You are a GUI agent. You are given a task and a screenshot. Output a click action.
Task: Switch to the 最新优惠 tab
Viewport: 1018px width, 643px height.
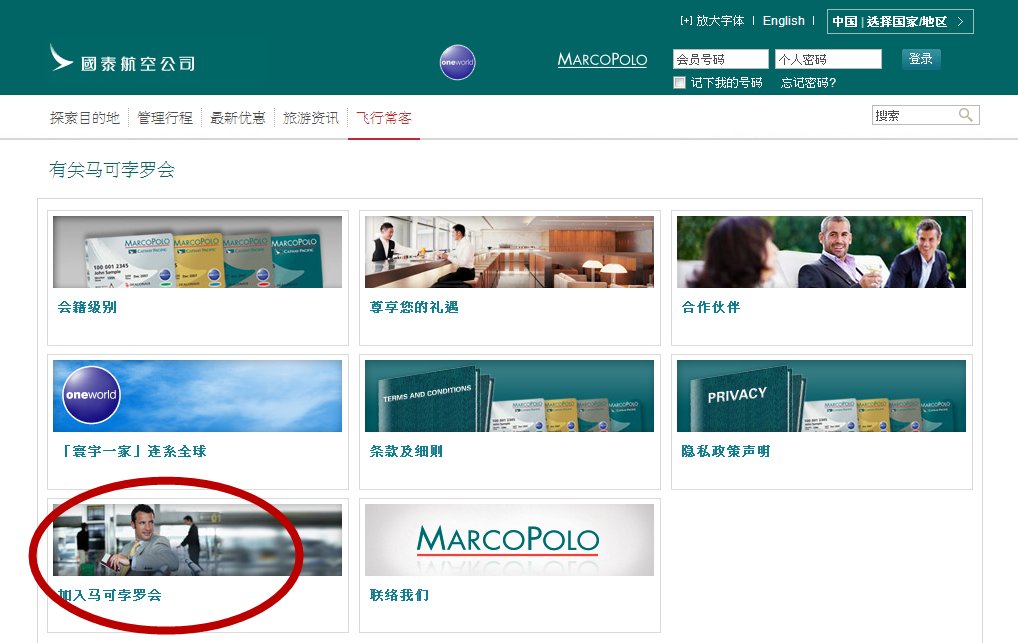(238, 116)
